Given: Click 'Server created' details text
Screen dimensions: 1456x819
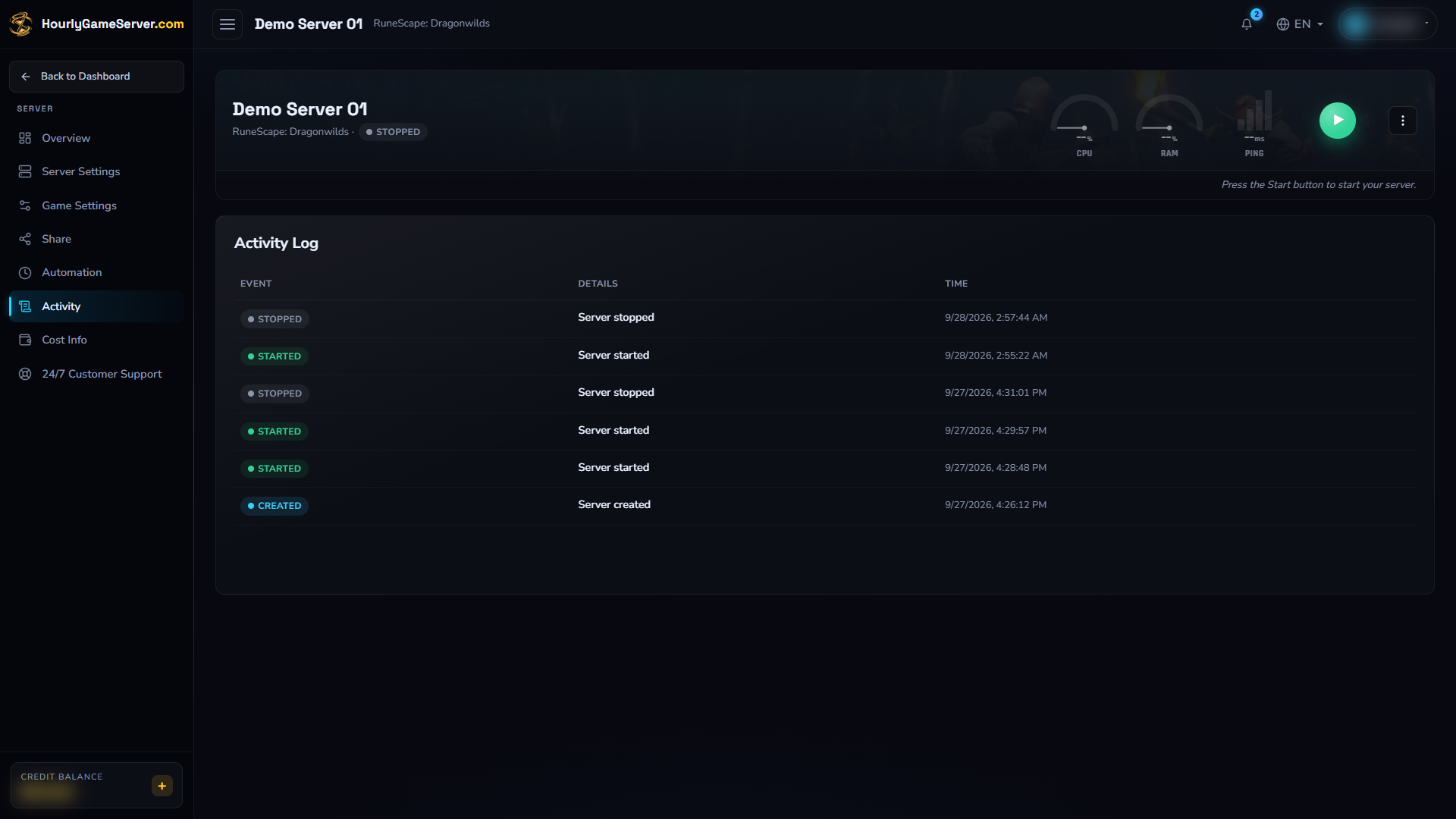Looking at the screenshot, I should coord(614,504).
